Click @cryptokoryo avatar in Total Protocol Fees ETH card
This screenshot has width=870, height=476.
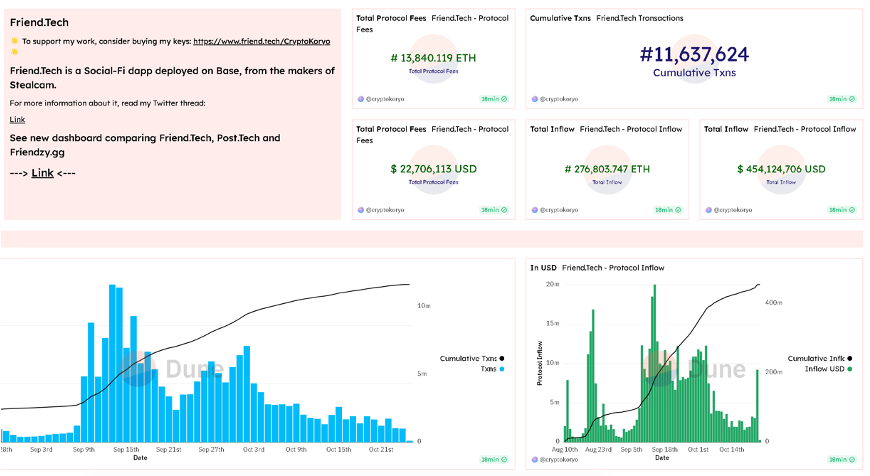pyautogui.click(x=361, y=99)
